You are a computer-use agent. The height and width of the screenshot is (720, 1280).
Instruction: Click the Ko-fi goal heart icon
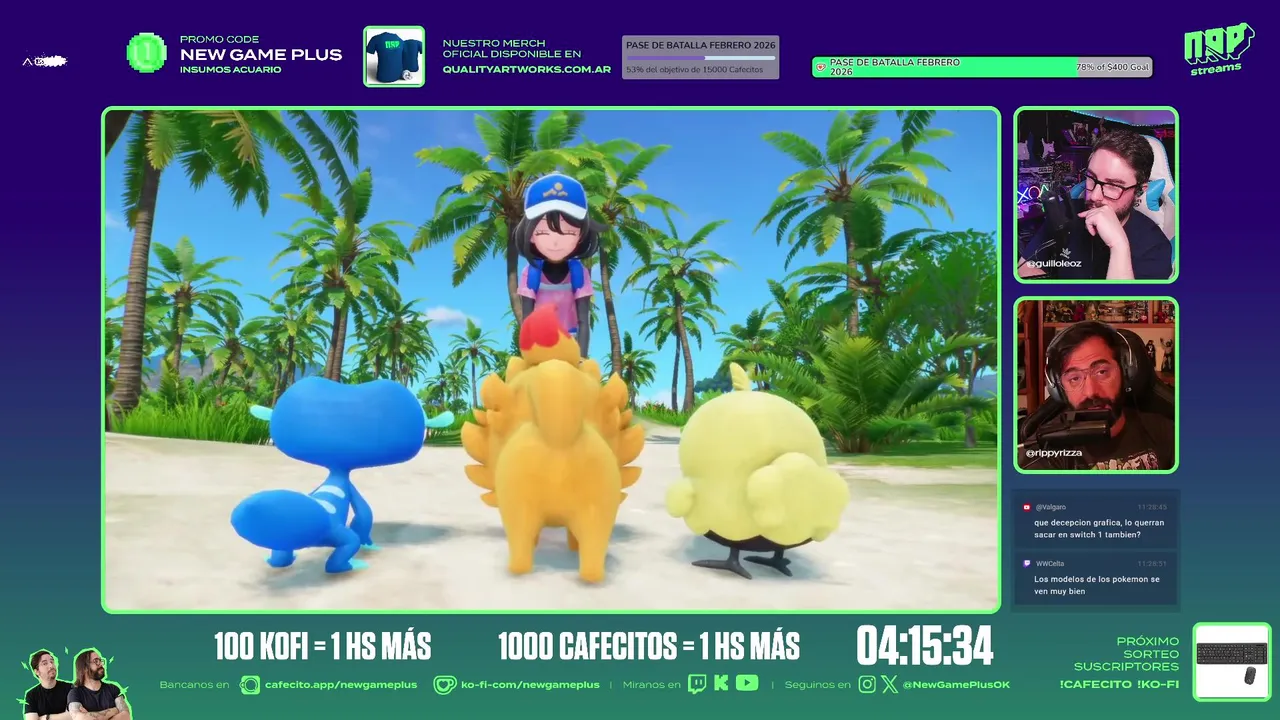[821, 67]
